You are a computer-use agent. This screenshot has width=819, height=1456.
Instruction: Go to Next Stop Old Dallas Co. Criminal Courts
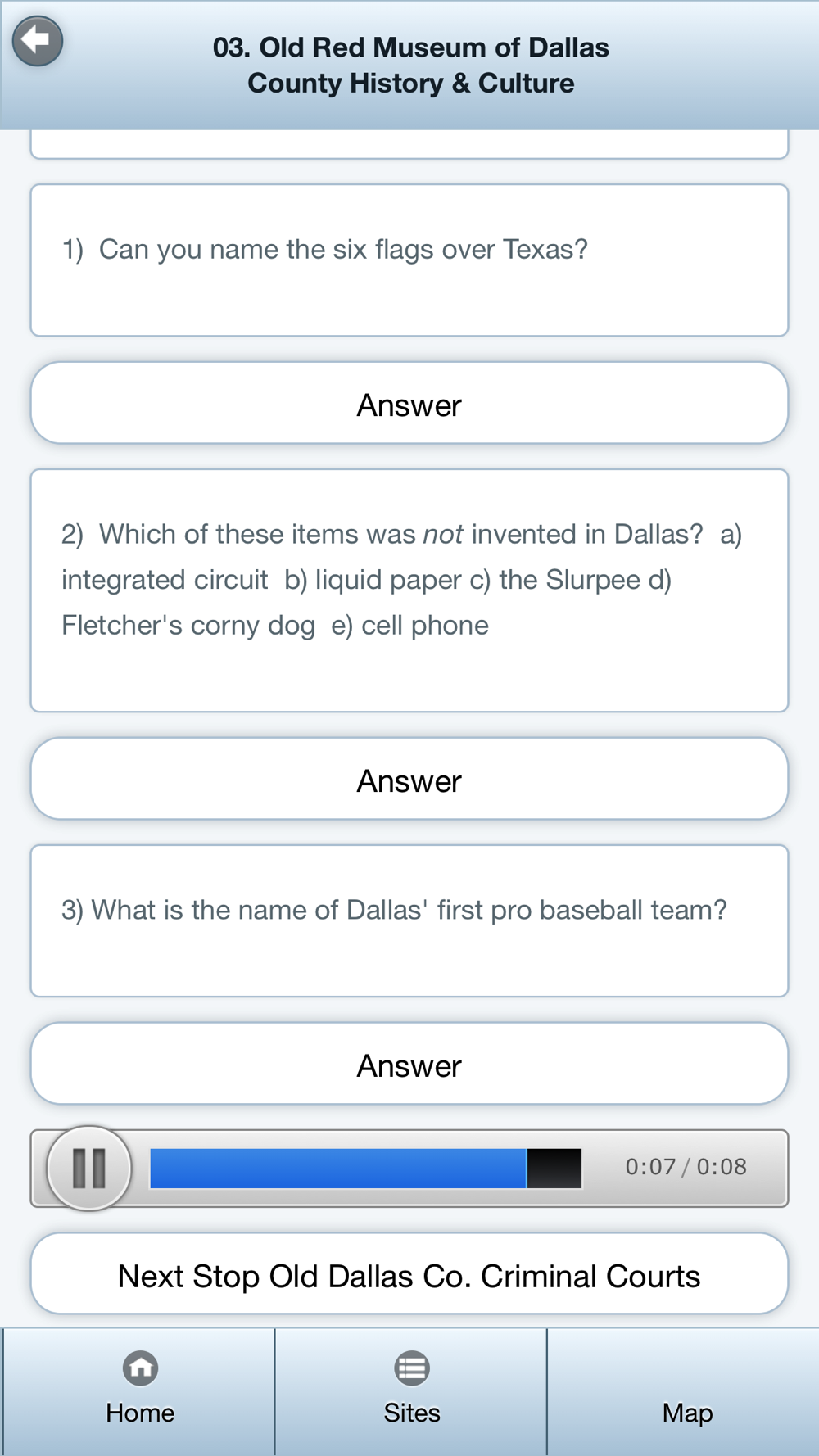click(x=409, y=1275)
